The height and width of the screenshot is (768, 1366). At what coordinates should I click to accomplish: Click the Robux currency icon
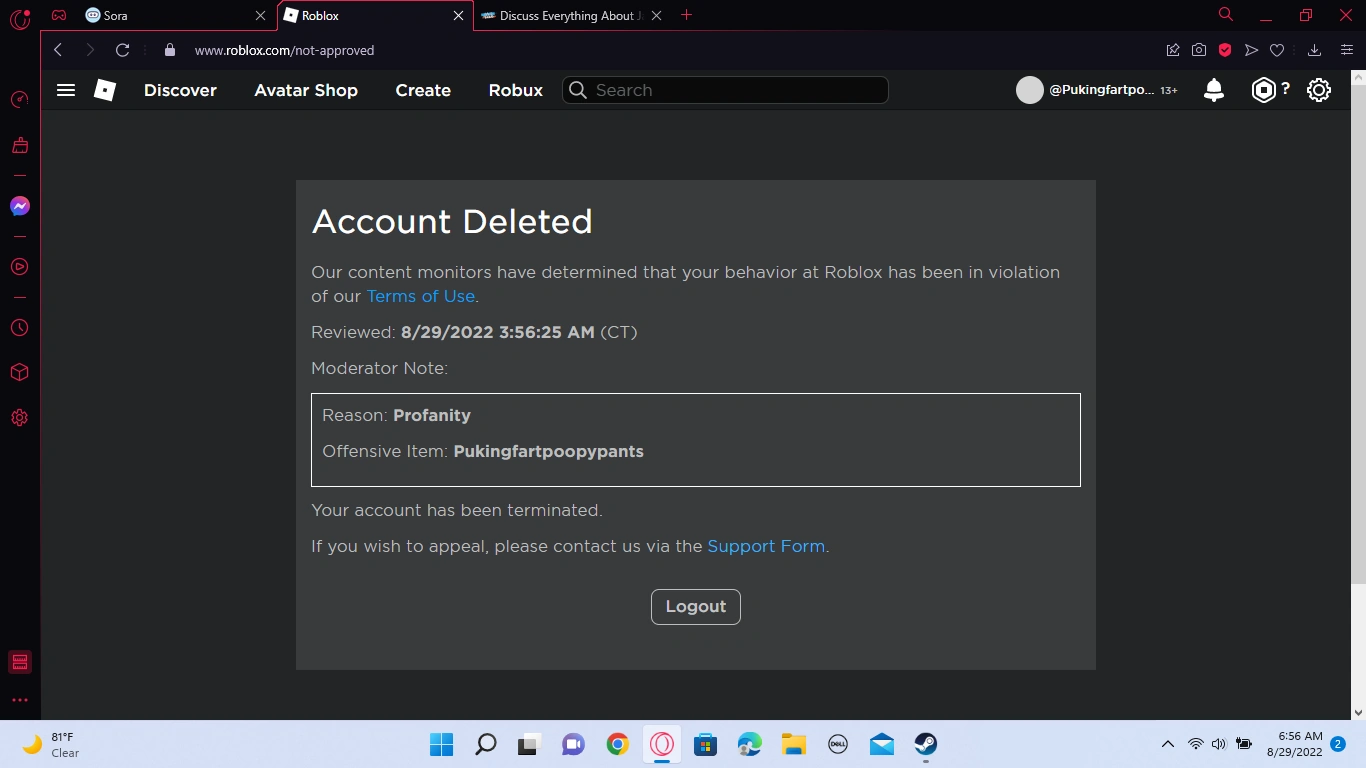coord(1261,90)
